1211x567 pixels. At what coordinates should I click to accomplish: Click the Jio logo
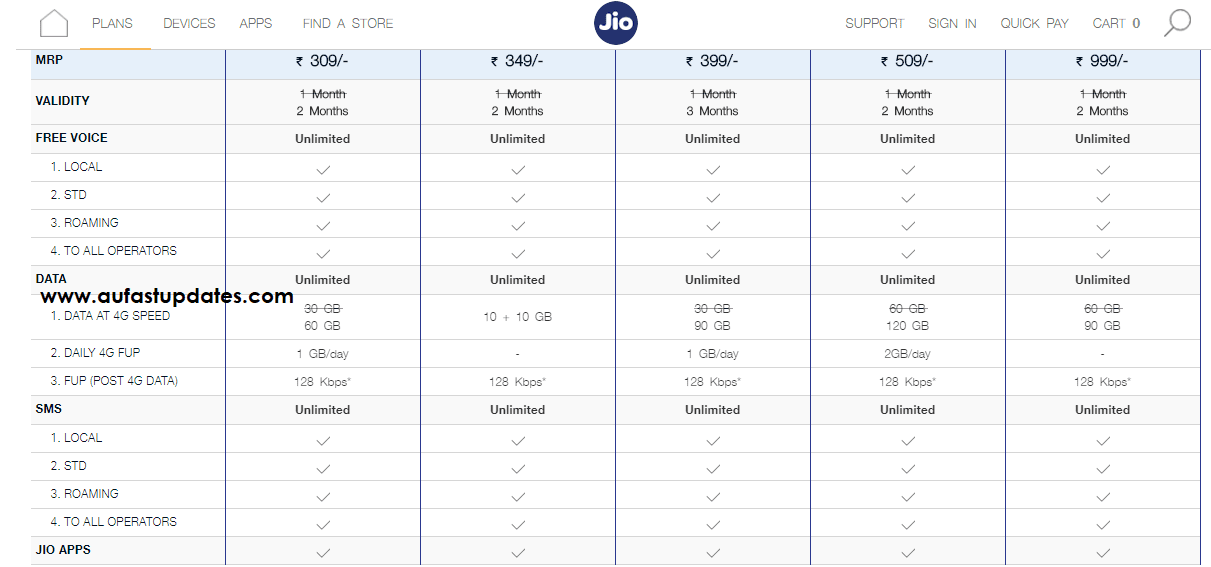click(616, 23)
